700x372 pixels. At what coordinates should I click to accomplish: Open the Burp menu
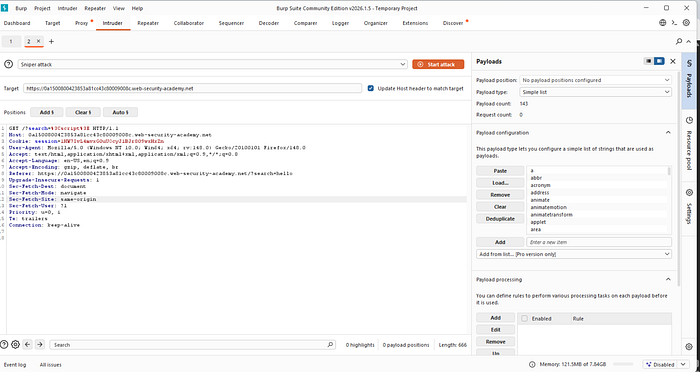pyautogui.click(x=21, y=8)
